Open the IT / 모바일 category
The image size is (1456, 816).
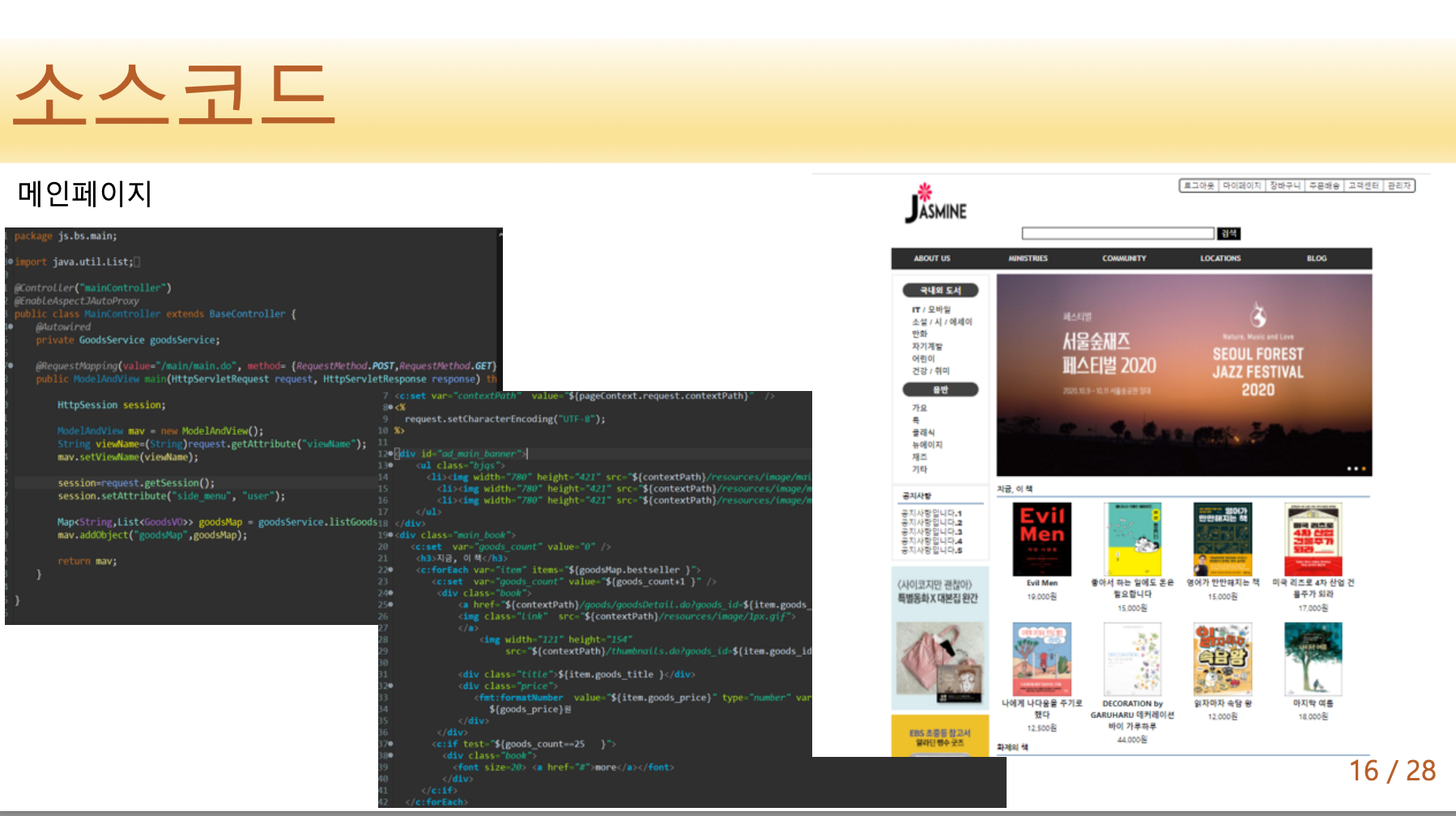(x=931, y=310)
